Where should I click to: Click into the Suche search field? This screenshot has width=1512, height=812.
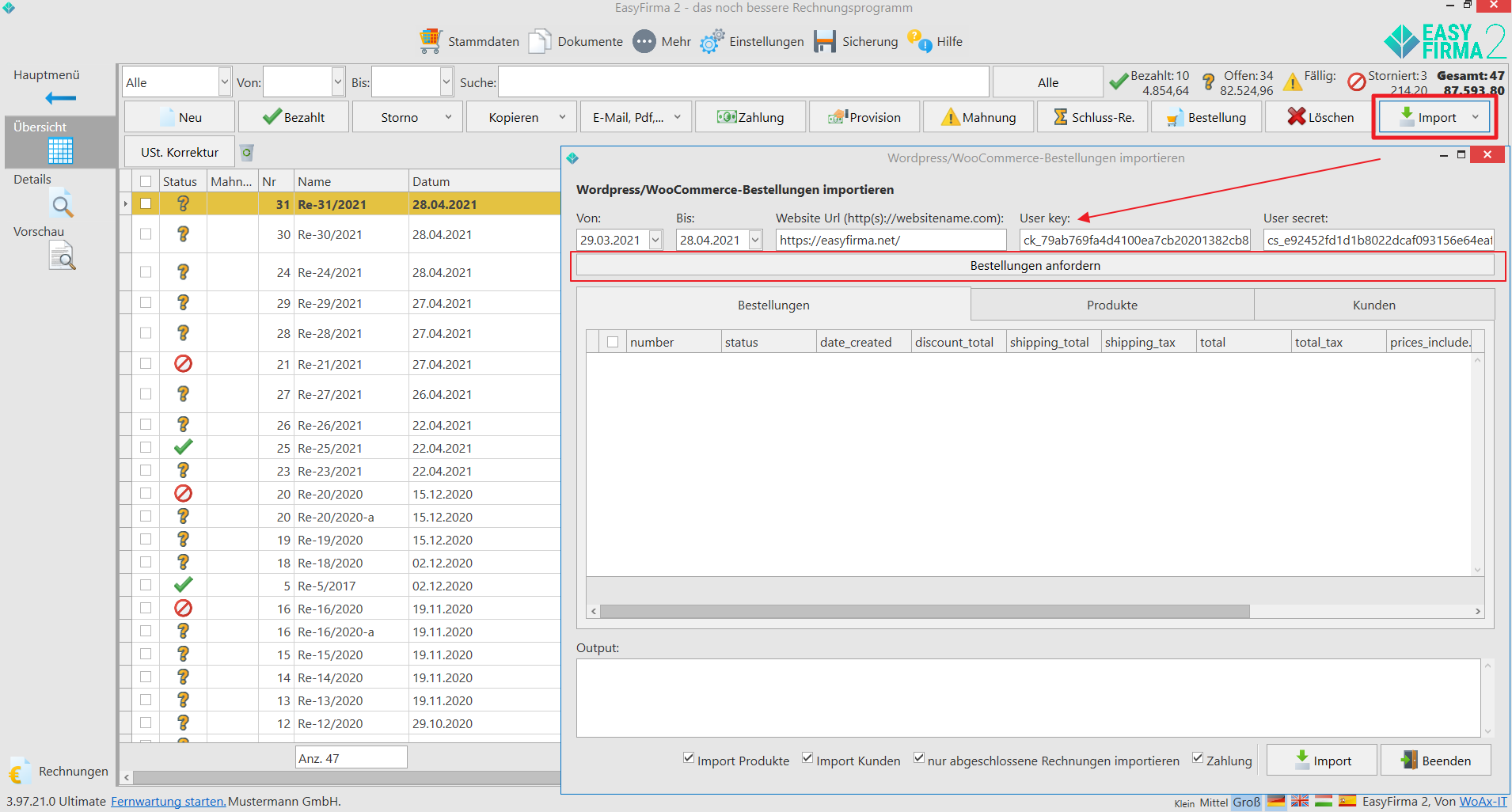pos(743,82)
